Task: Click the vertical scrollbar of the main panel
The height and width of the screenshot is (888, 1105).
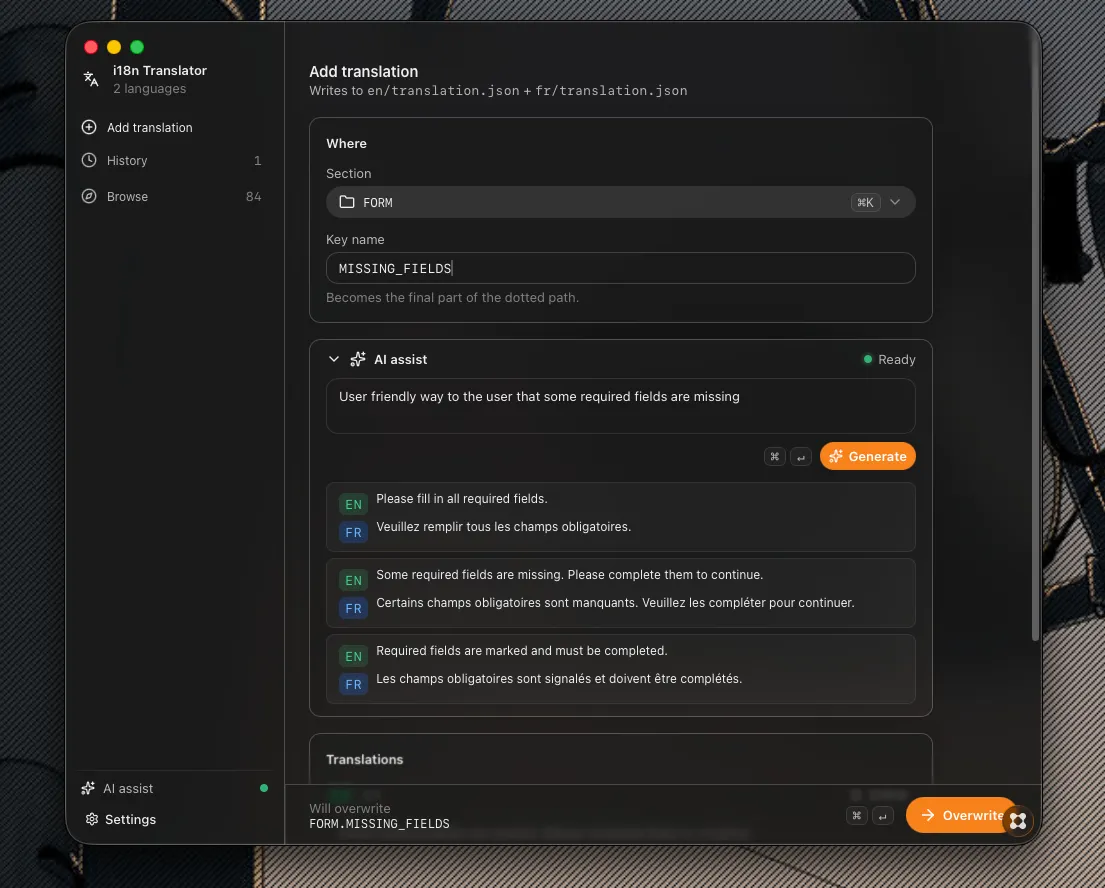Action: 1035,338
